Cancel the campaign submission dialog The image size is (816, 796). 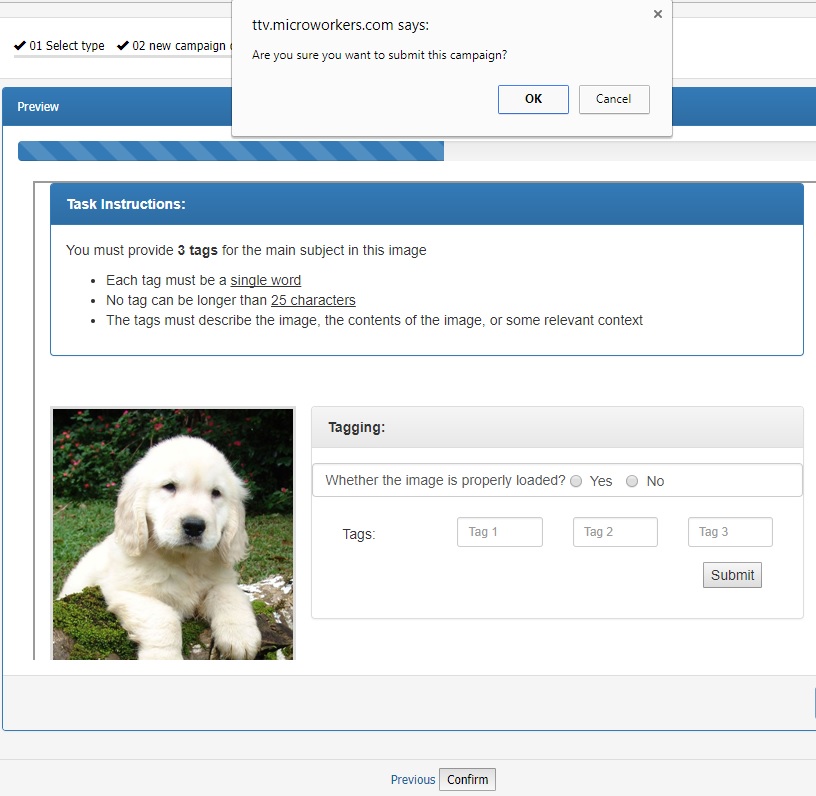pyautogui.click(x=614, y=99)
